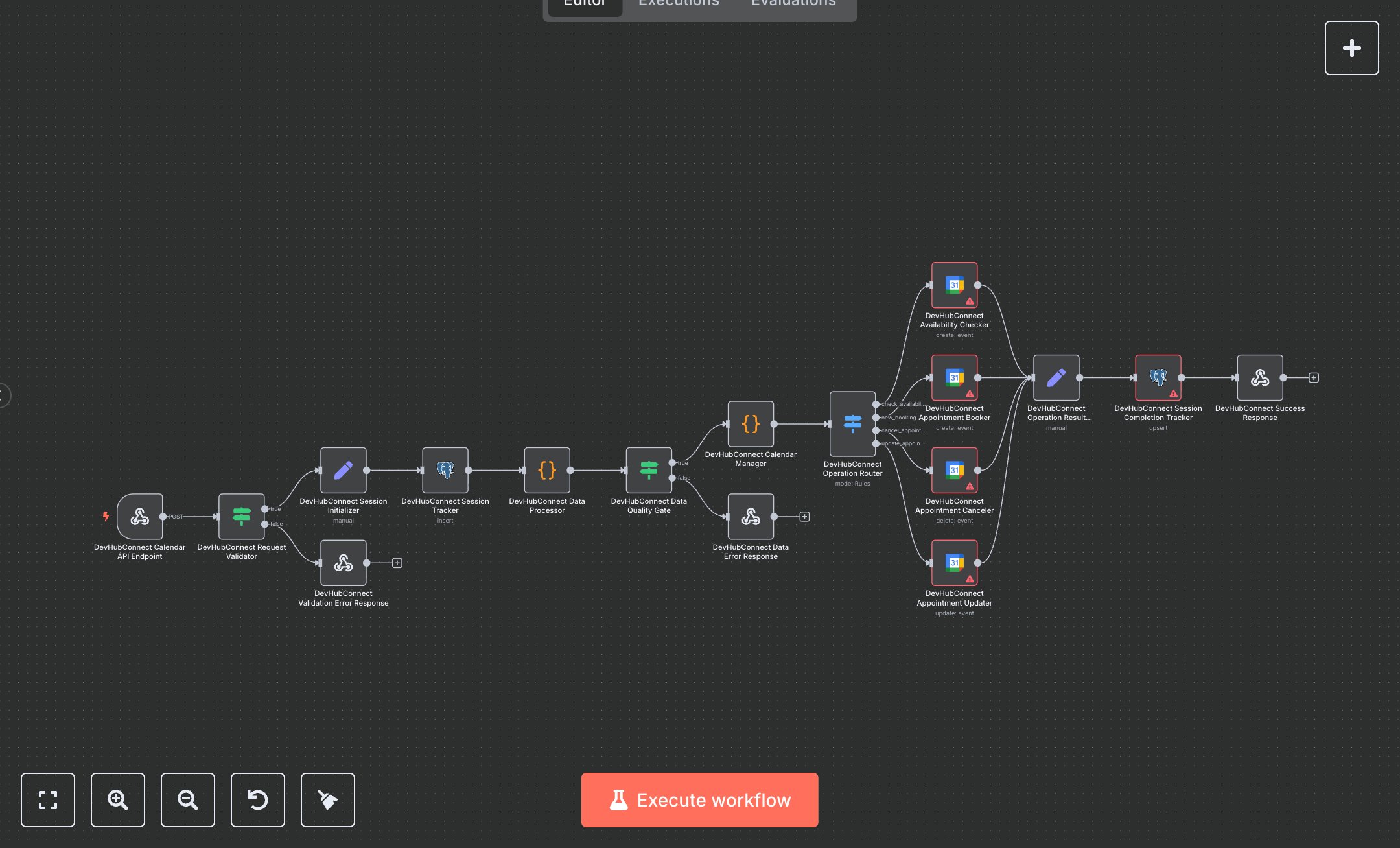The image size is (1400, 848).
Task: Click the DevHubConnect Operation Router switch node
Action: (852, 424)
